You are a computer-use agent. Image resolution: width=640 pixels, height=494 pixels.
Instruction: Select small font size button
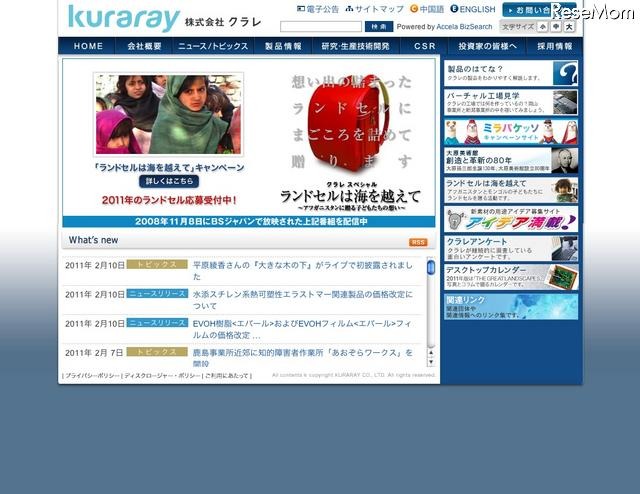click(543, 26)
